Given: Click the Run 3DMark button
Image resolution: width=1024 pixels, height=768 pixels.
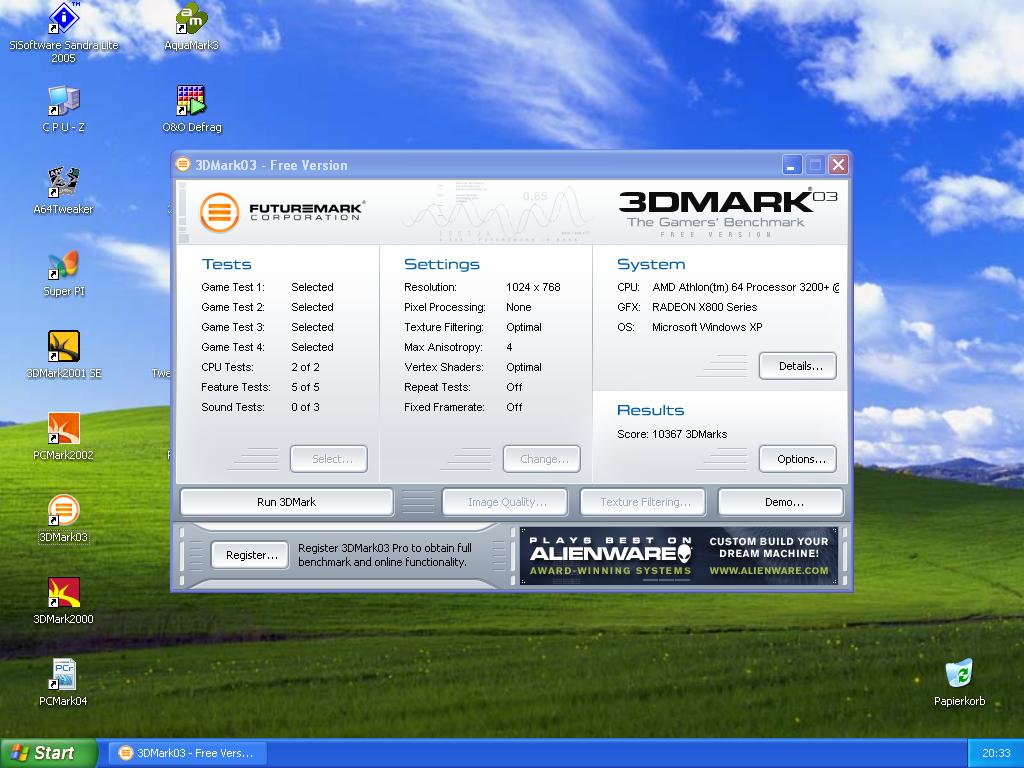Looking at the screenshot, I should coord(286,502).
